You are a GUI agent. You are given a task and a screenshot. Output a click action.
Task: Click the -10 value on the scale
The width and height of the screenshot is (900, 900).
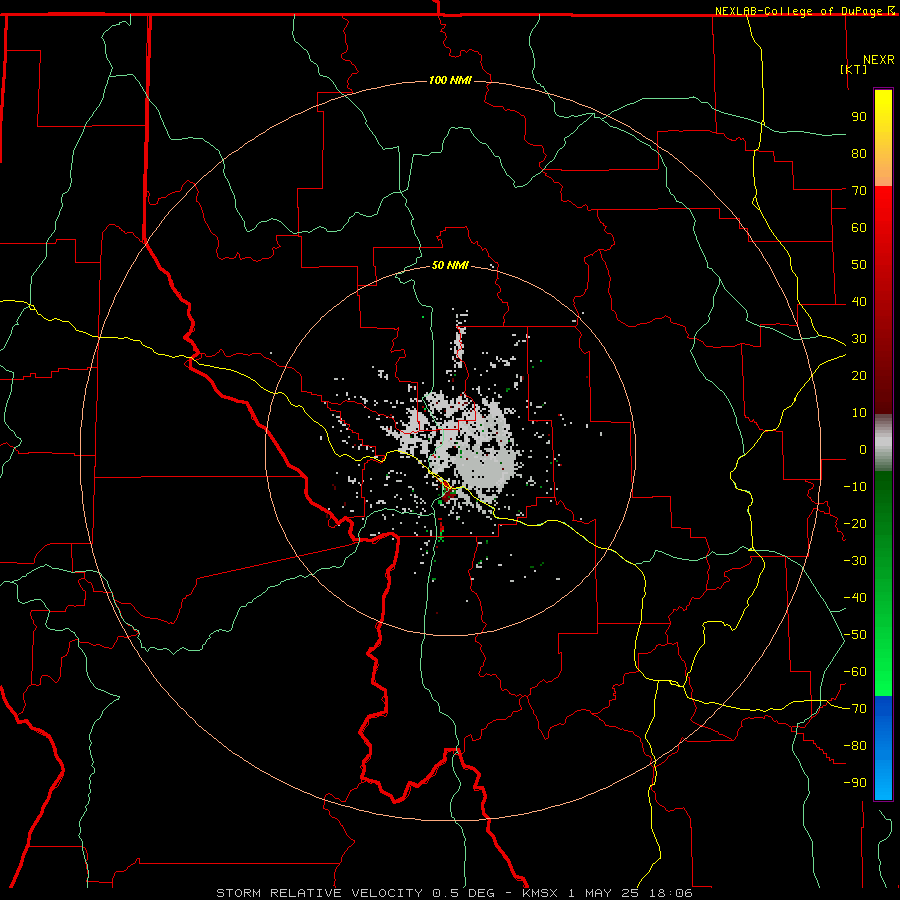coord(855,487)
